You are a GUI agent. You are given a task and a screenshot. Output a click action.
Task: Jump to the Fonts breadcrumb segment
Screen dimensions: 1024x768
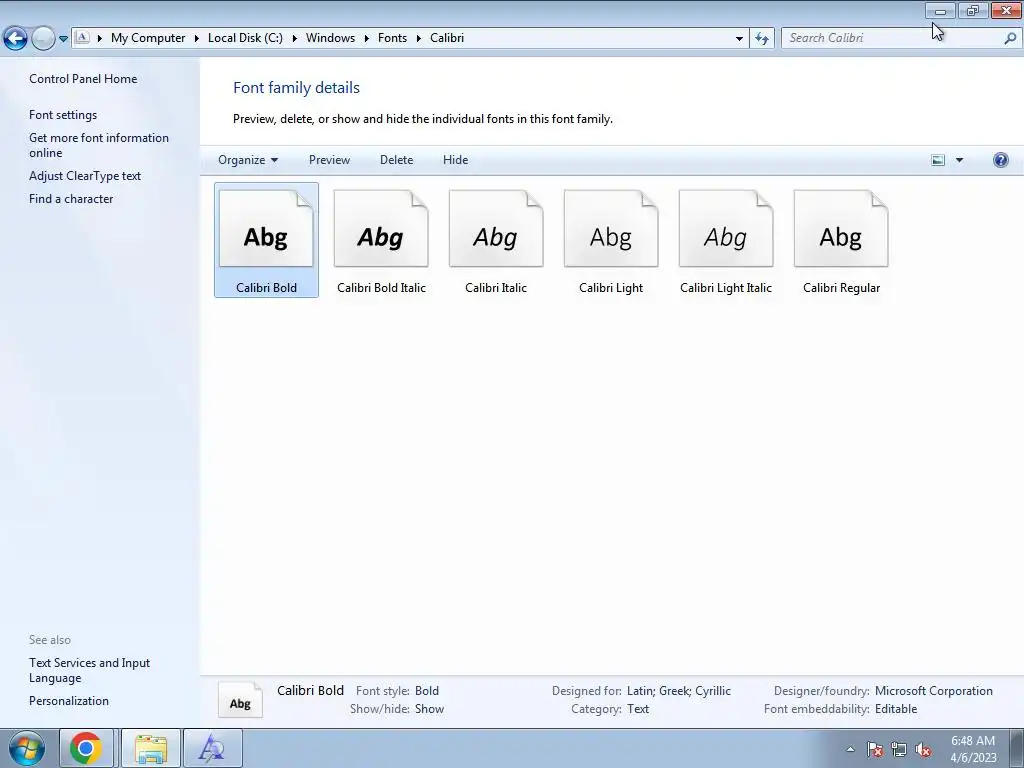(392, 38)
